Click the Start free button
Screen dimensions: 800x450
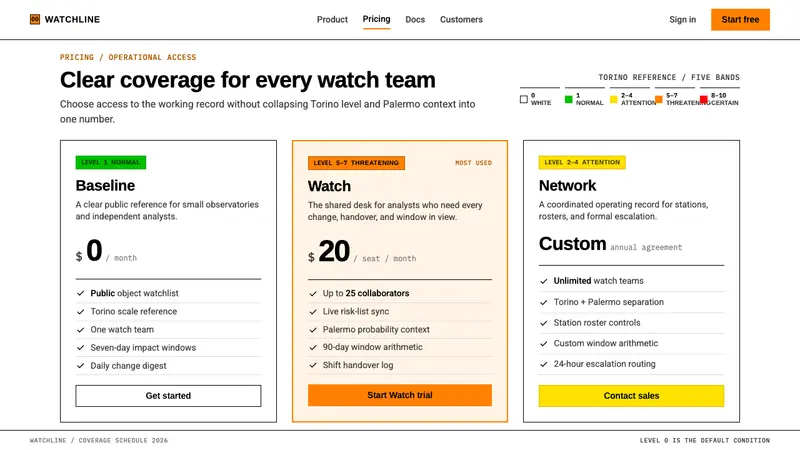coord(740,19)
